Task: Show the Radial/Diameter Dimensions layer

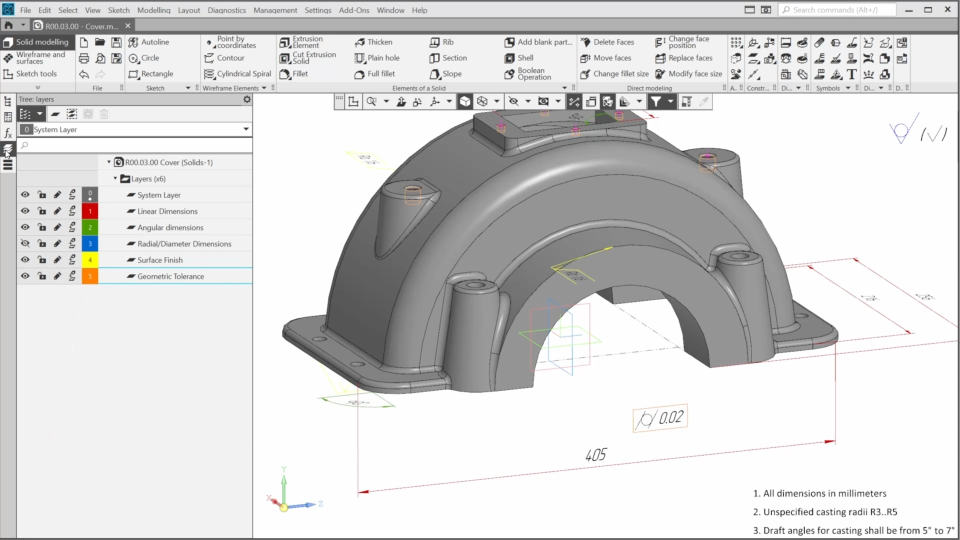Action: pos(25,243)
